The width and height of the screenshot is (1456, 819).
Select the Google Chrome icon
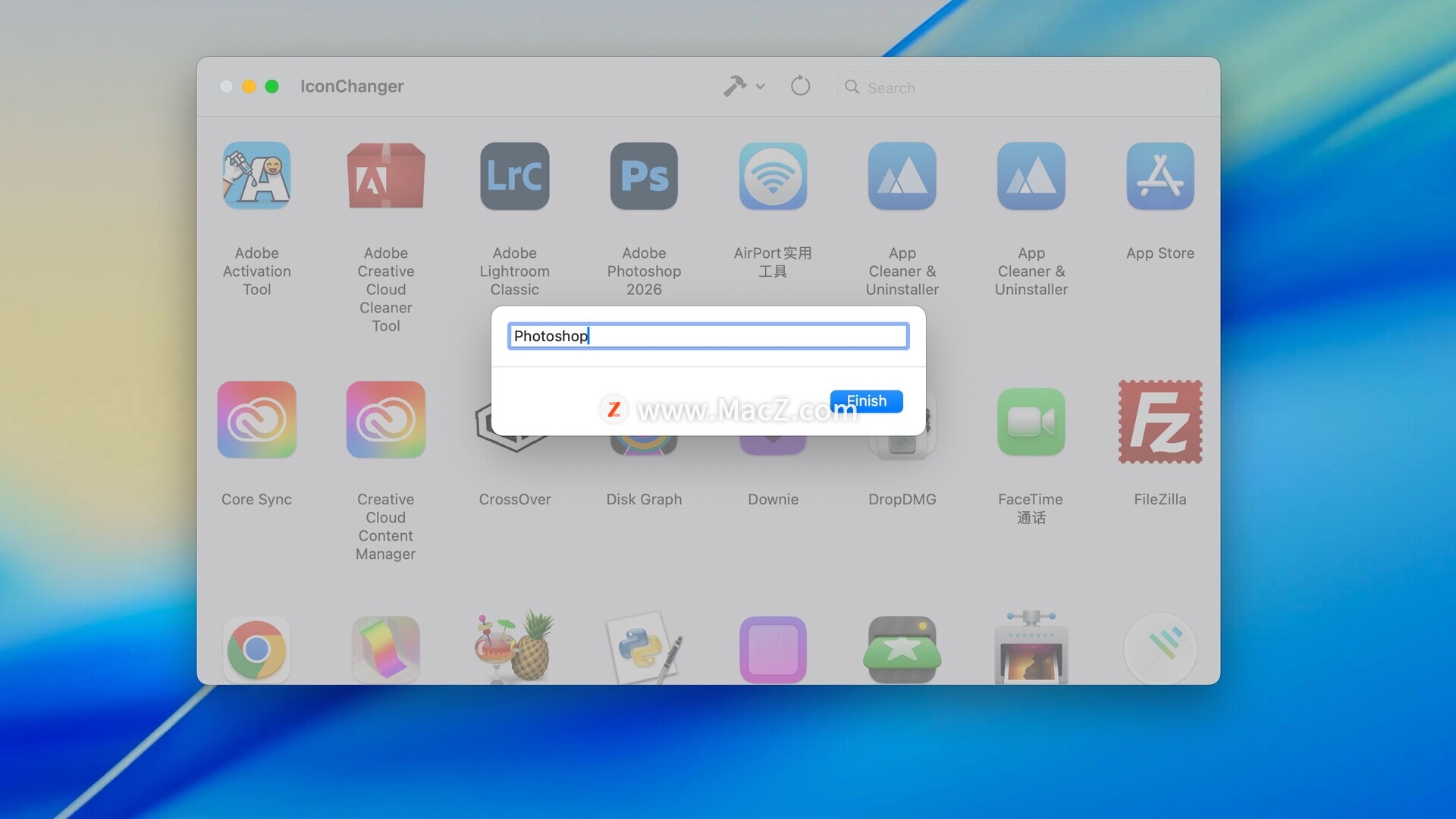256,649
